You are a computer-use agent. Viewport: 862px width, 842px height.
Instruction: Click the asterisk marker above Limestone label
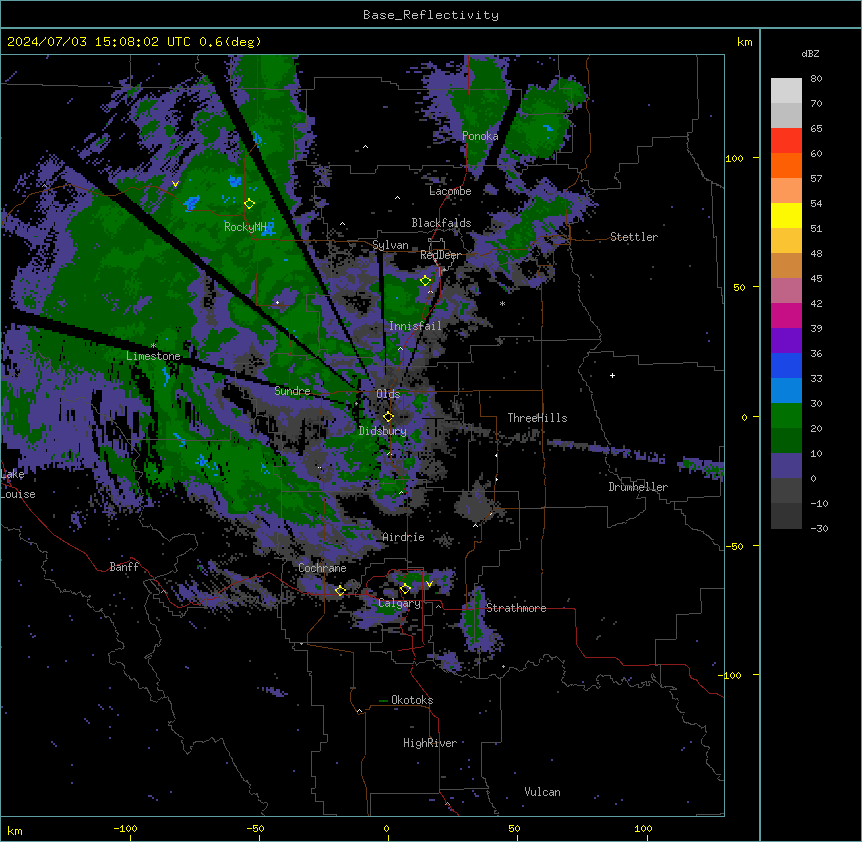[153, 346]
